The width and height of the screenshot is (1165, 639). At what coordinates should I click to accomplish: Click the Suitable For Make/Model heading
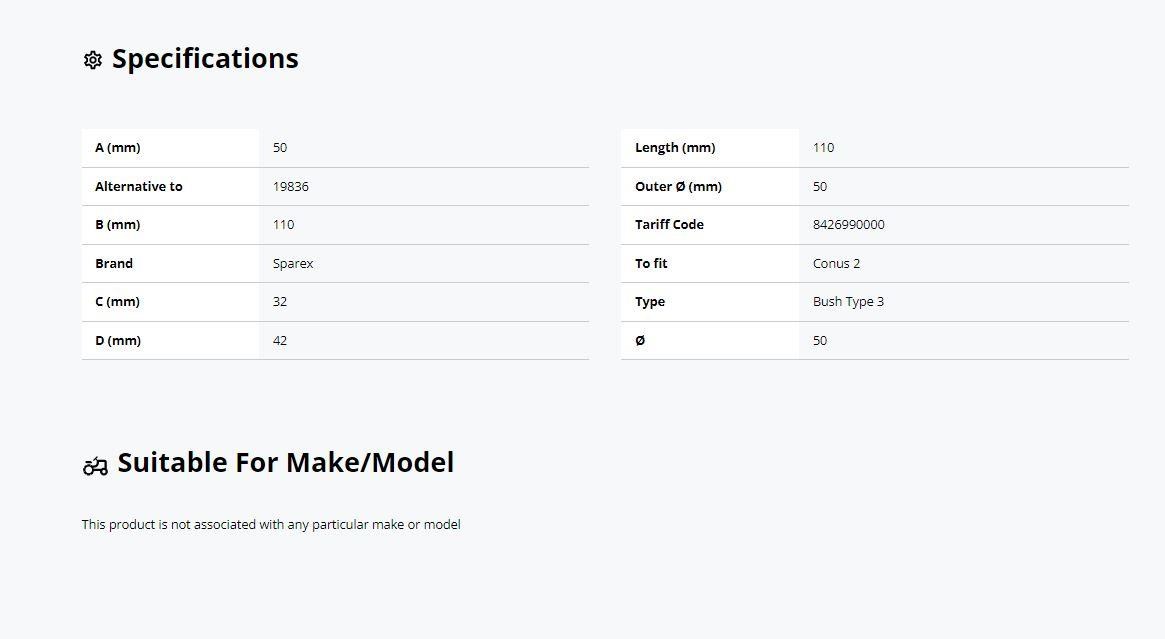[285, 463]
